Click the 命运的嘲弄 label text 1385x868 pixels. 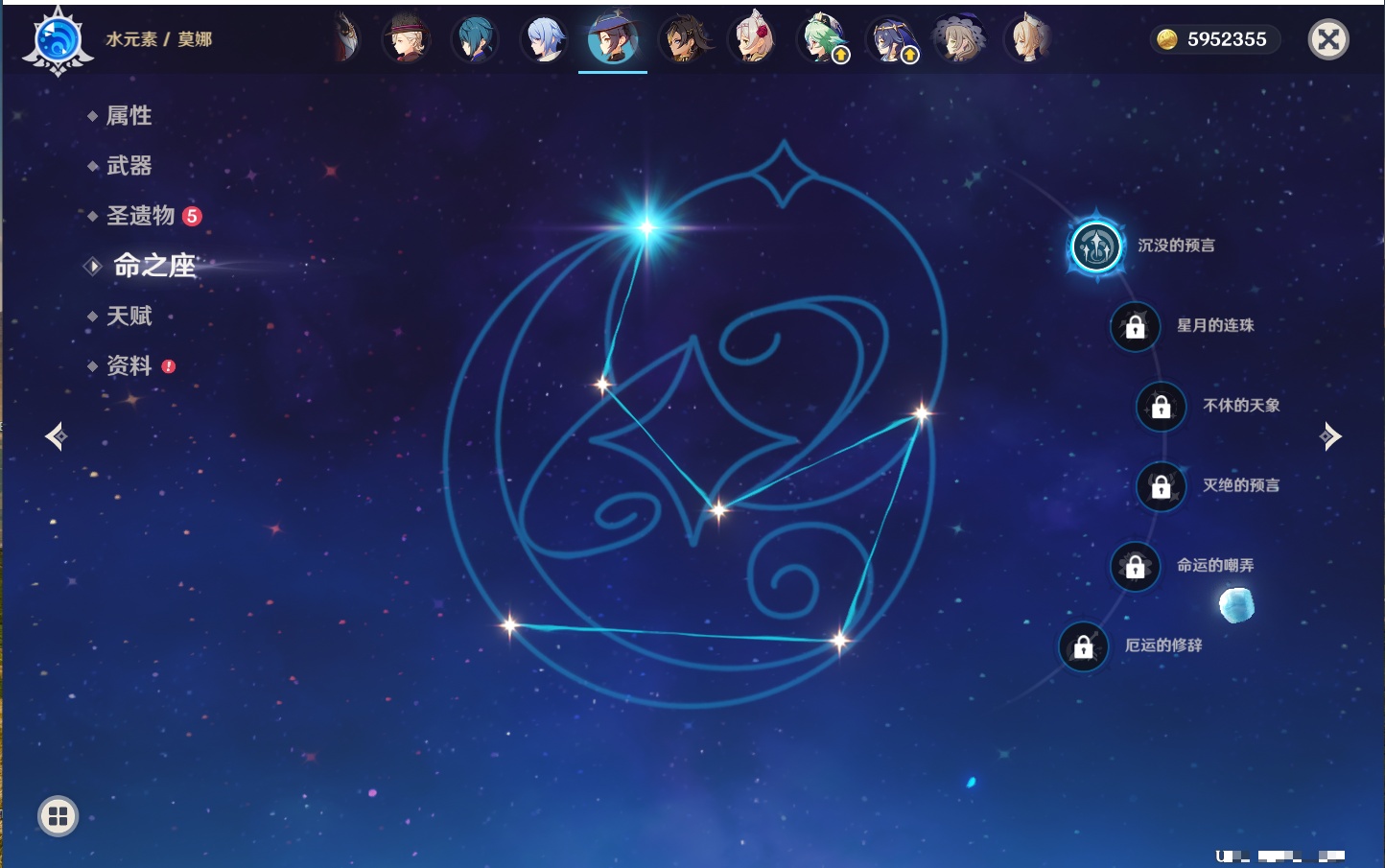1215,565
